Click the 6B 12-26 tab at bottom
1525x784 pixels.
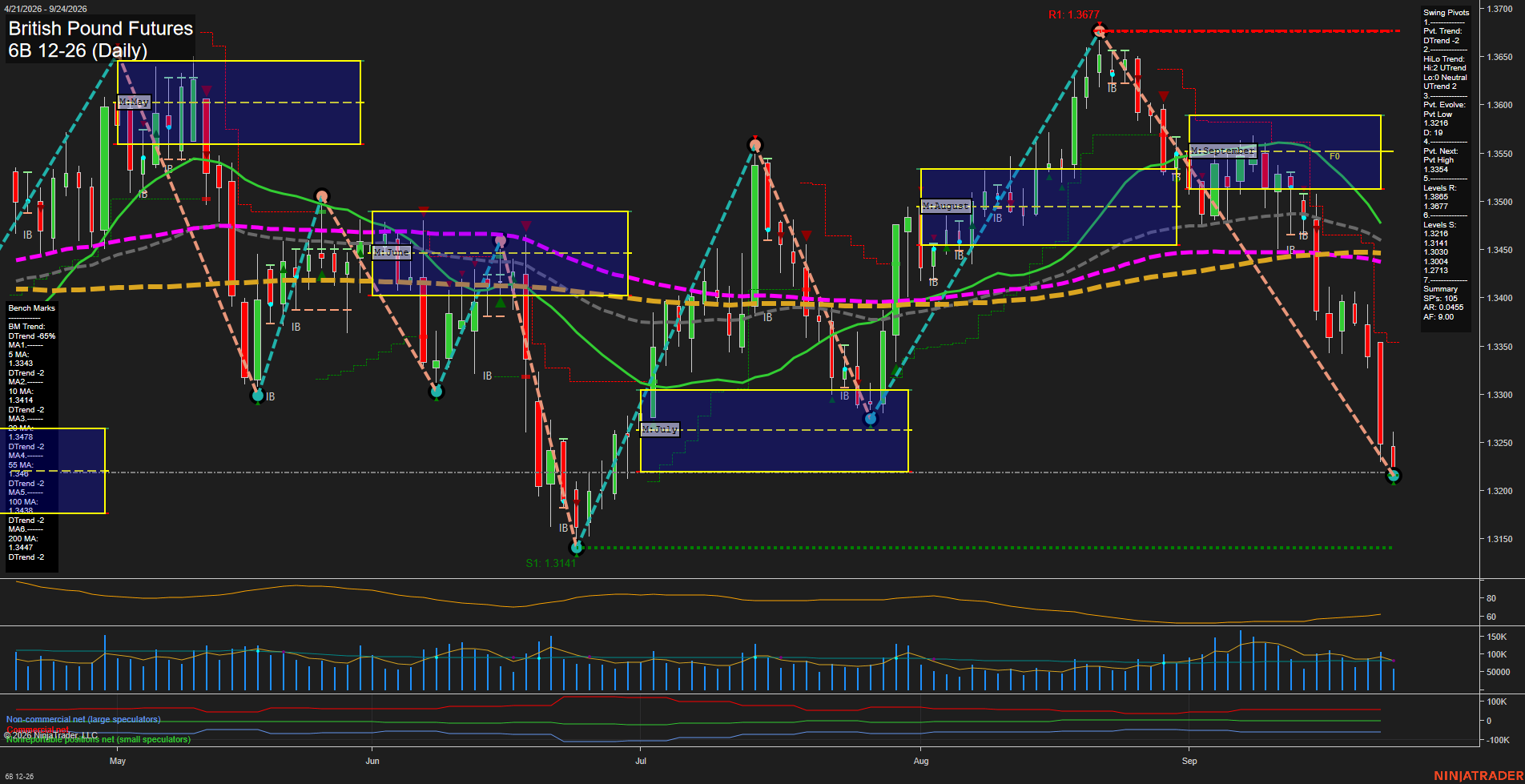point(19,777)
